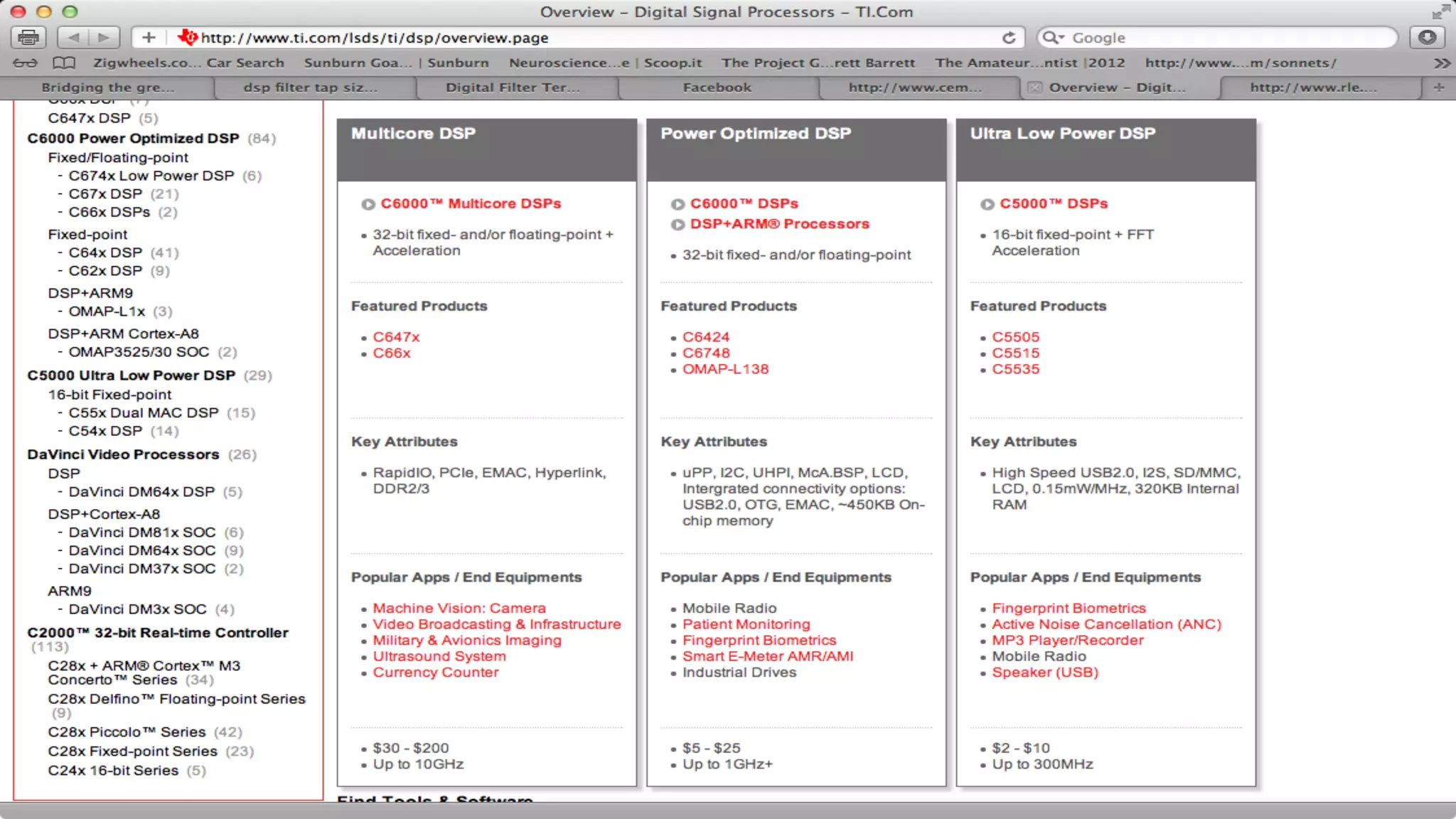Reload the page with the refresh icon
The image size is (1456, 819).
pyautogui.click(x=1009, y=38)
